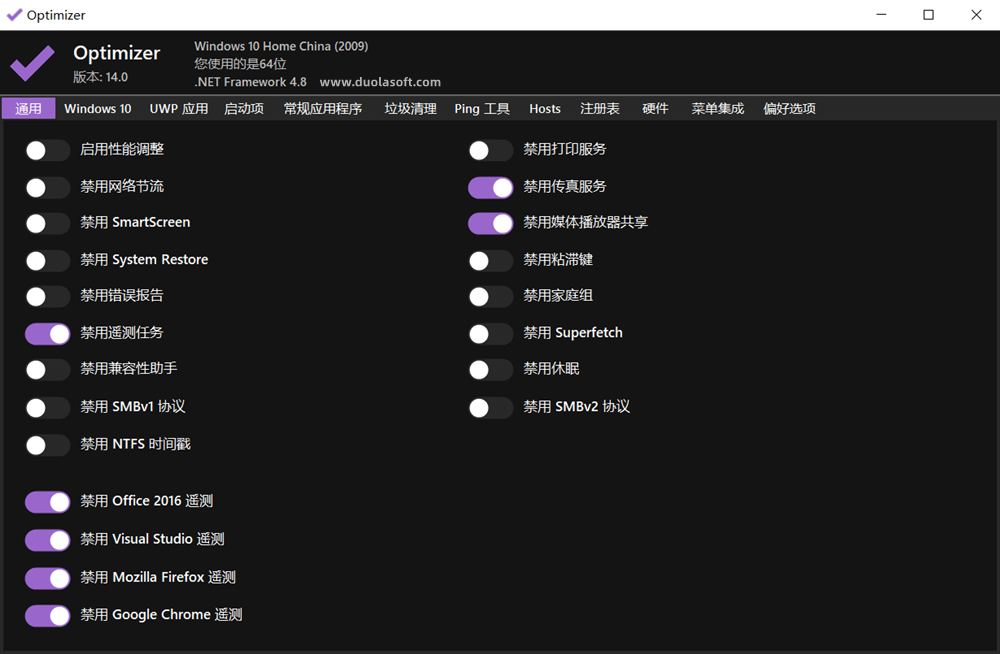1000x654 pixels.
Task: Close the Optimizer window
Action: click(976, 15)
